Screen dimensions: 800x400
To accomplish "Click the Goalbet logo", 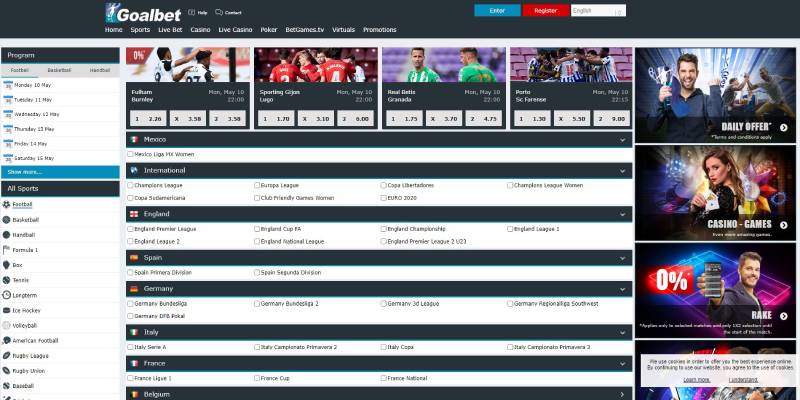I will point(143,13).
